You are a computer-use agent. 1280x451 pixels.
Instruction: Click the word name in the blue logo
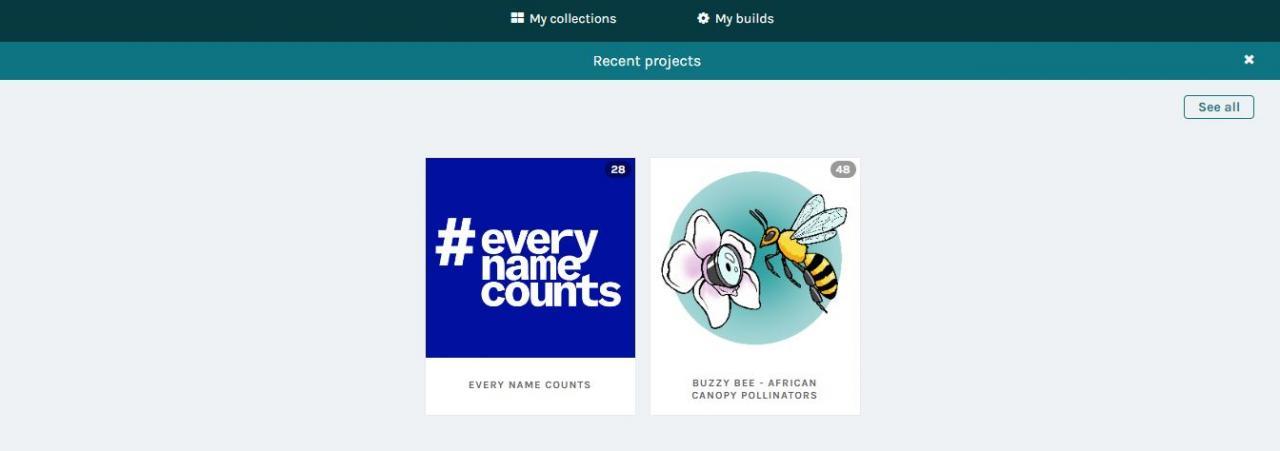[x=530, y=267]
